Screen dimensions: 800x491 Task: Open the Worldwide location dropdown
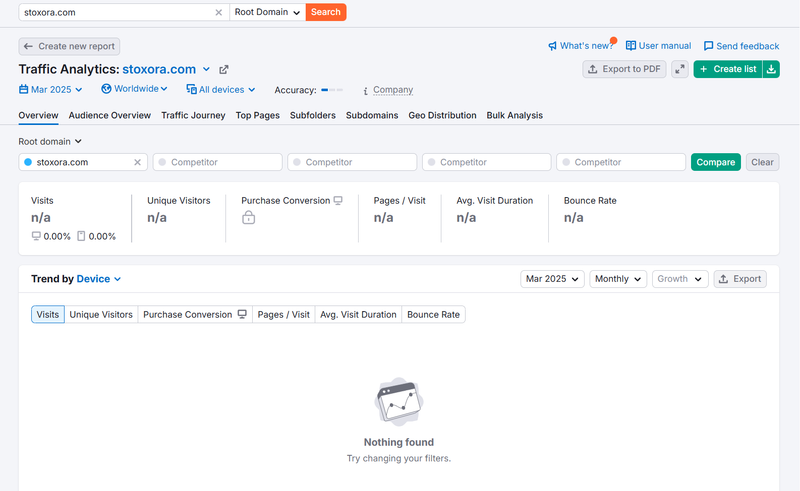135,89
